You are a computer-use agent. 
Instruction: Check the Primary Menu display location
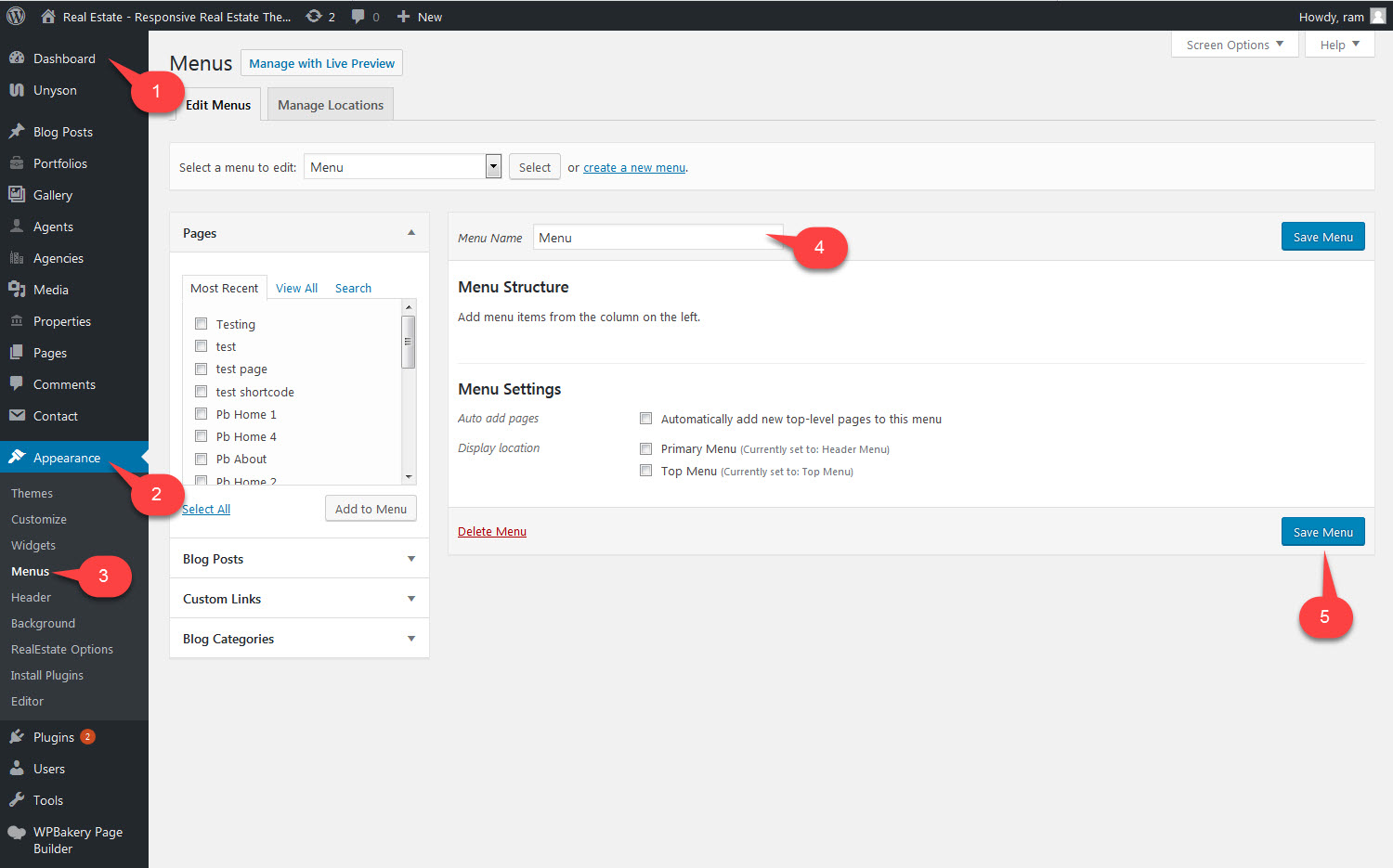point(645,447)
